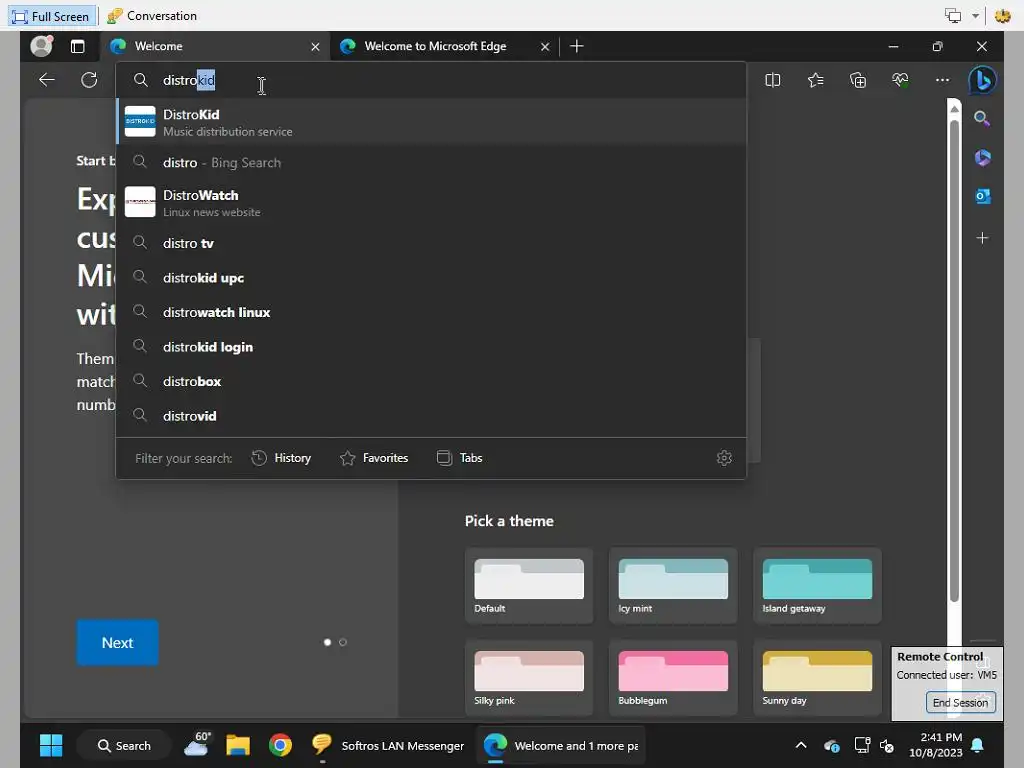1024x768 pixels.
Task: Choose the distro tv suggestion
Action: tap(431, 243)
